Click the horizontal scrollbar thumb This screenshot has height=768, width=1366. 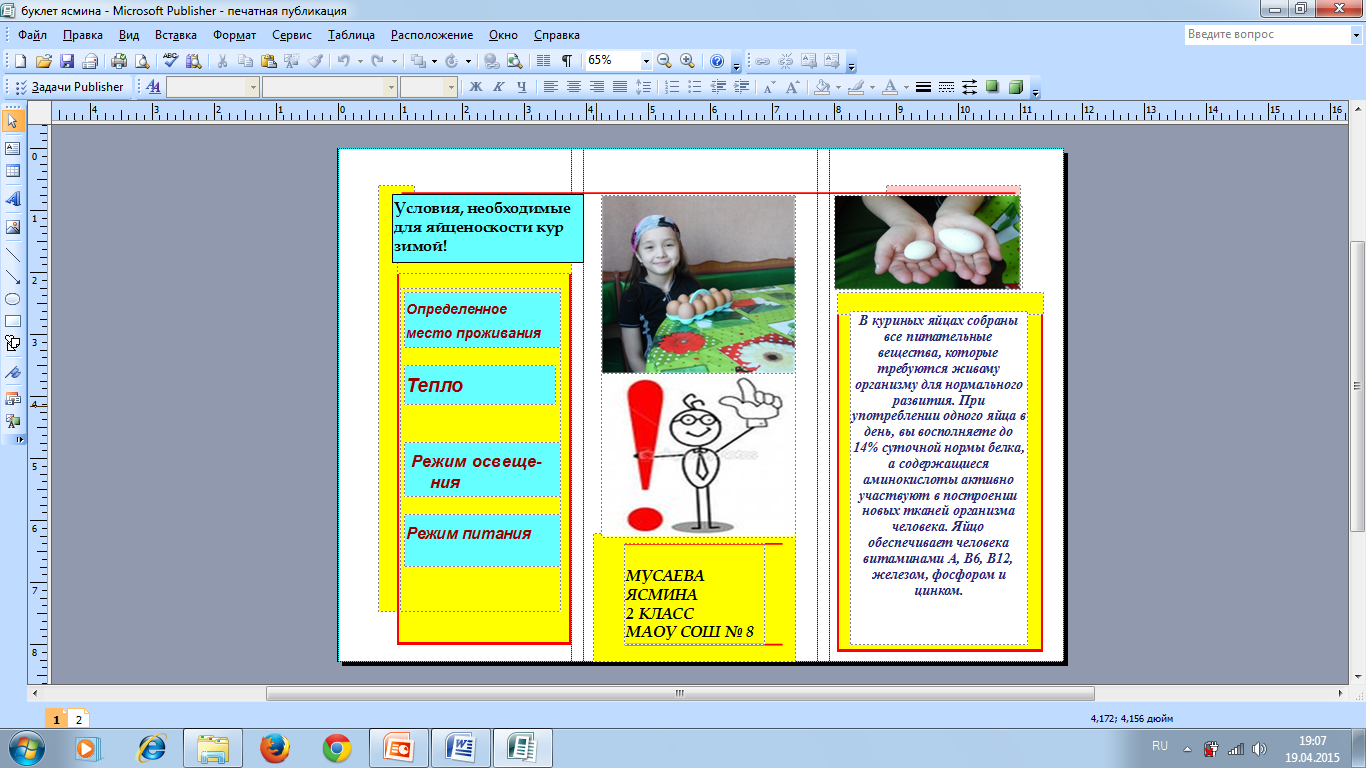point(680,693)
